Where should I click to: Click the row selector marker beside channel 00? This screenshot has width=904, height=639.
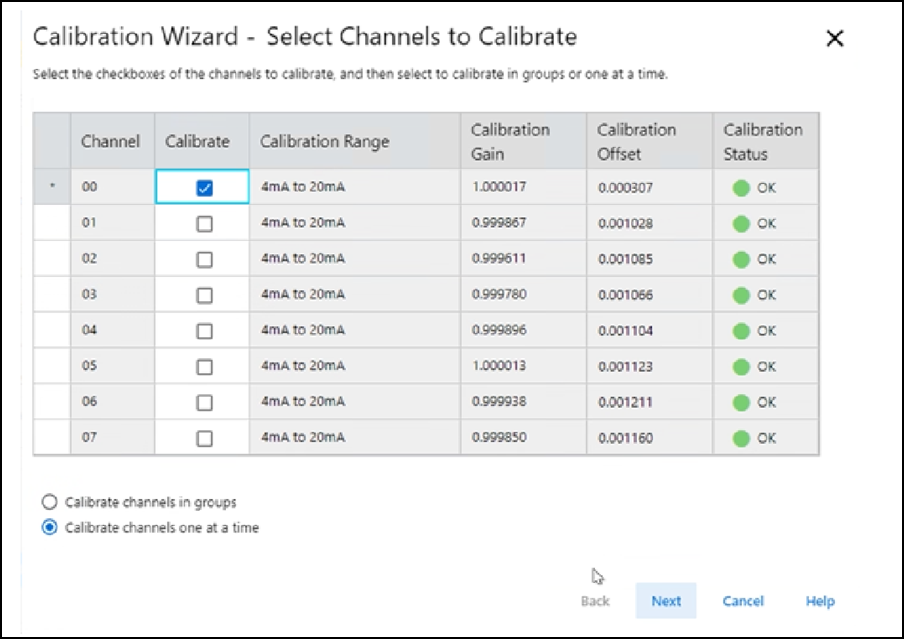coord(52,188)
